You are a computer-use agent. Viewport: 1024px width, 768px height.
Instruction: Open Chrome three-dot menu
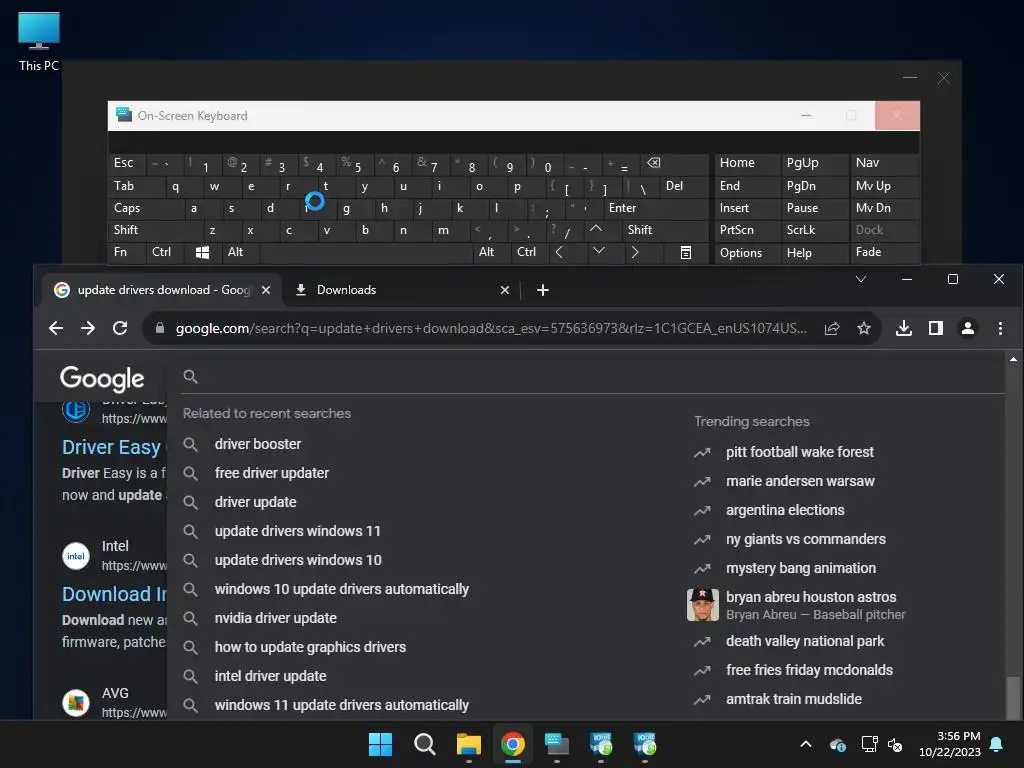[1000, 328]
